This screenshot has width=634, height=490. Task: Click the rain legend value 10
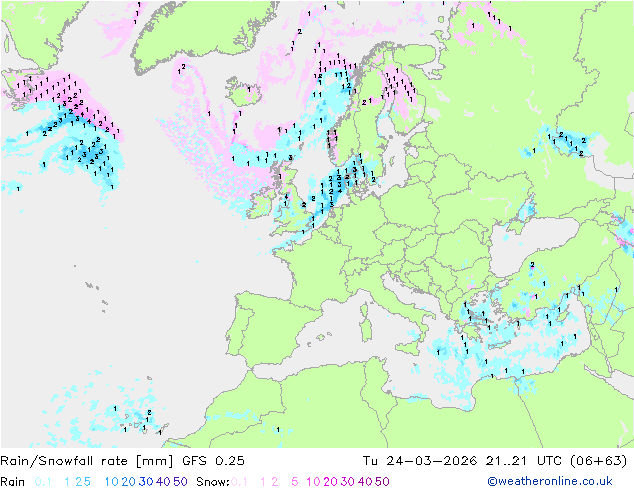pyautogui.click(x=111, y=482)
